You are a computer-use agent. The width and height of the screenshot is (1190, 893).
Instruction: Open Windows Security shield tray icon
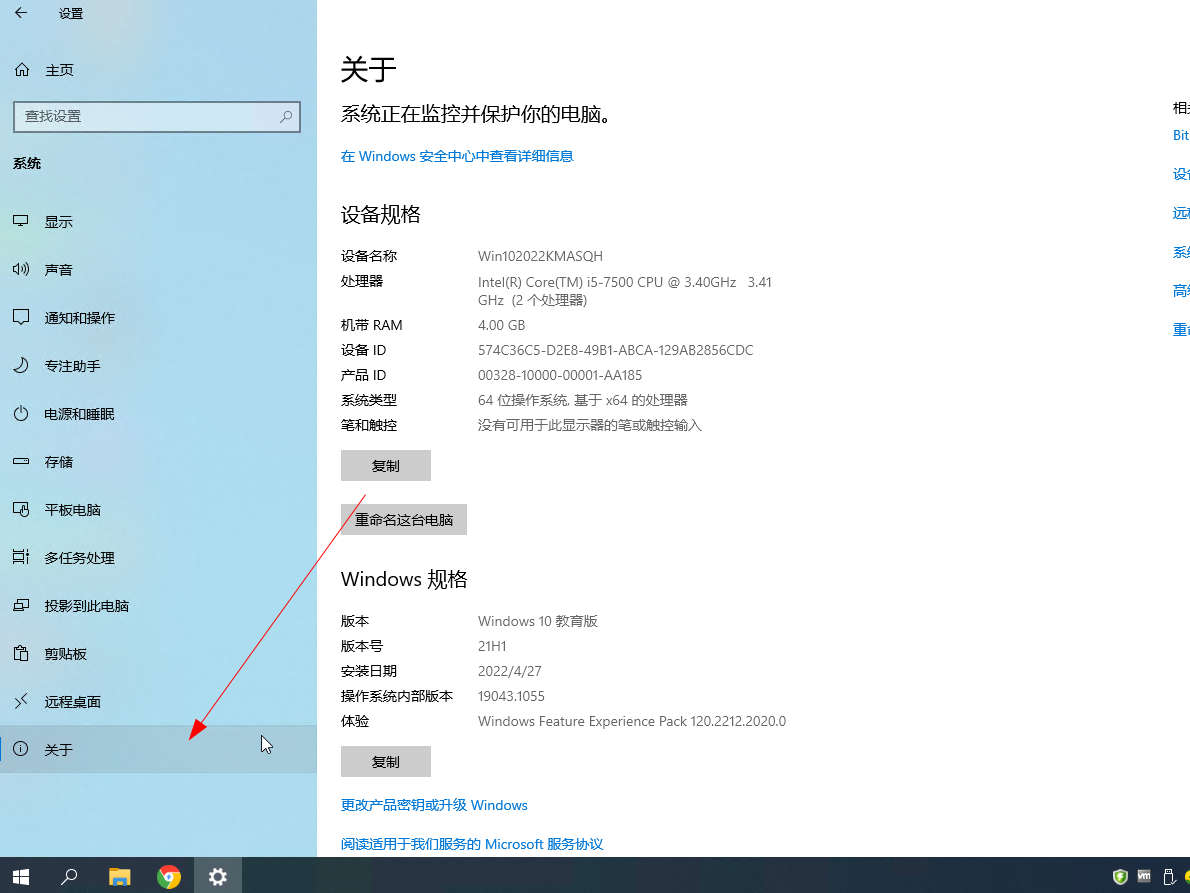point(1119,877)
